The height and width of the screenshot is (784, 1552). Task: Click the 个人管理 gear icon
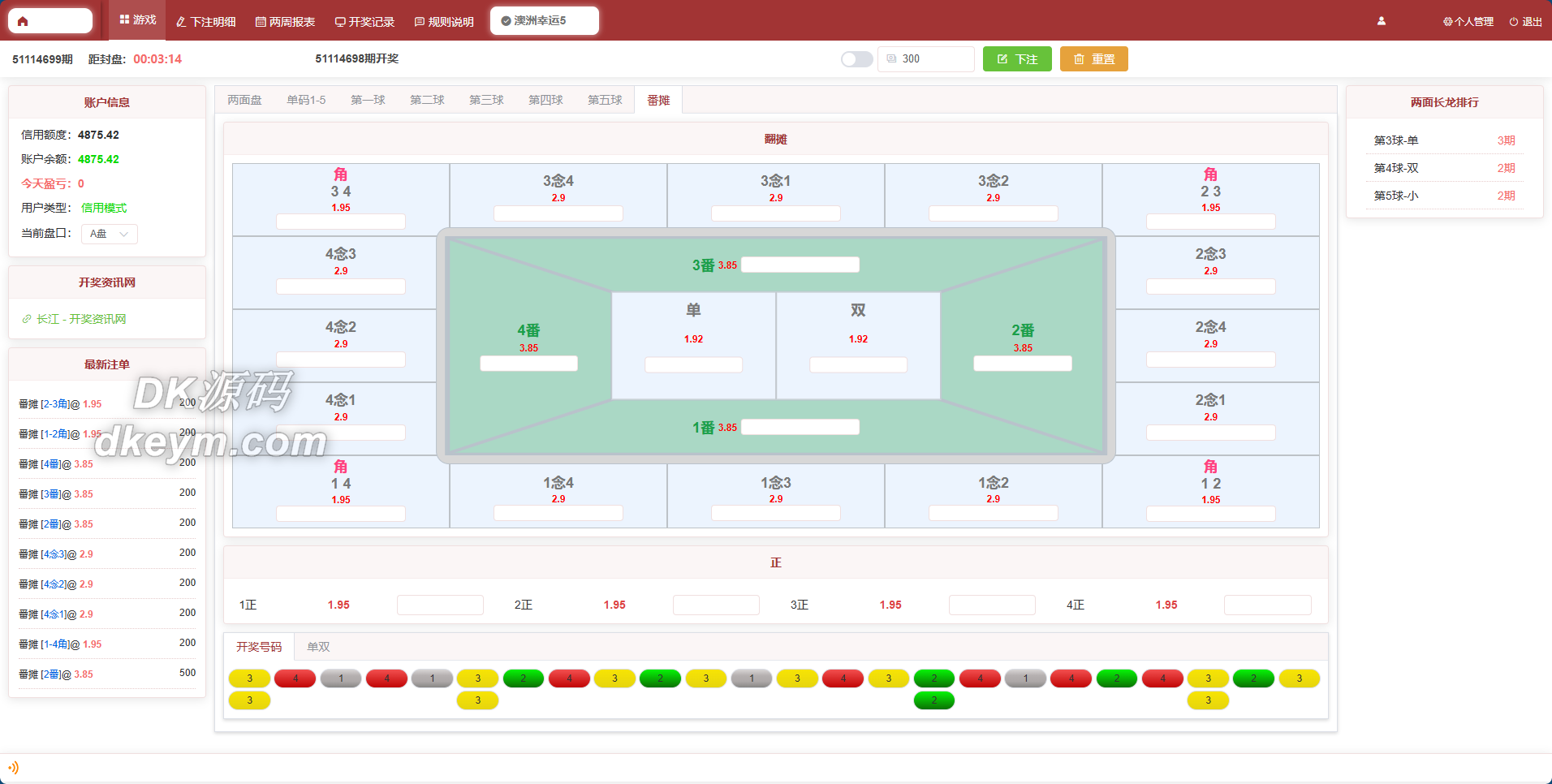pos(1447,22)
